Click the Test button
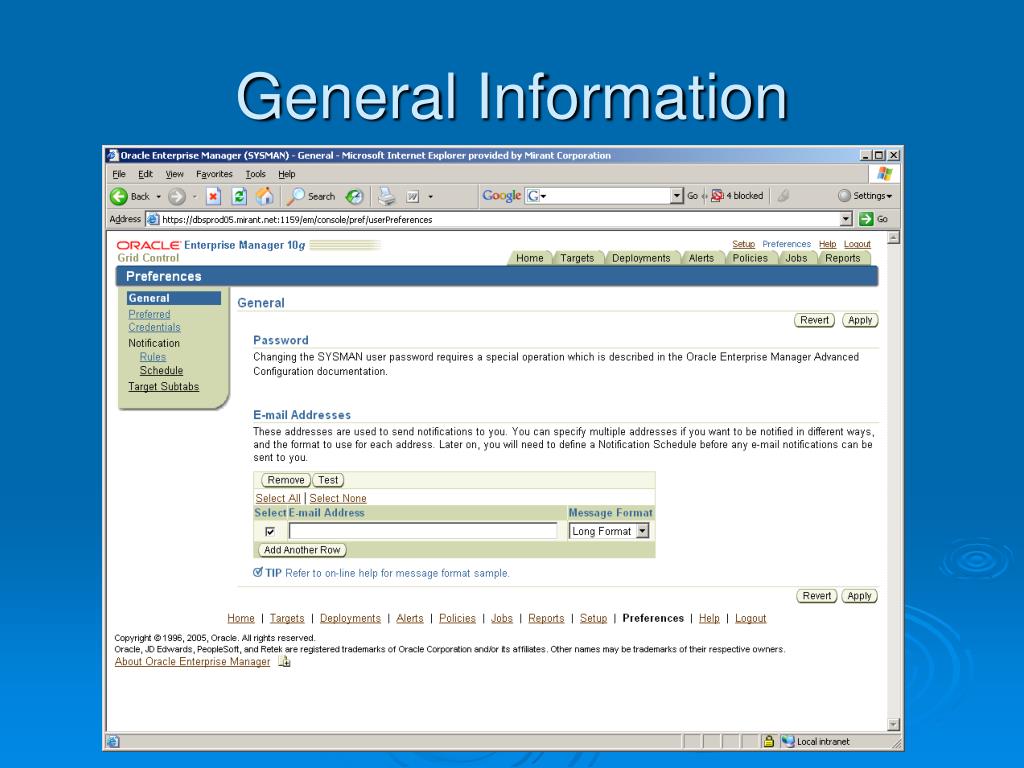Image resolution: width=1024 pixels, height=768 pixels. [x=328, y=480]
